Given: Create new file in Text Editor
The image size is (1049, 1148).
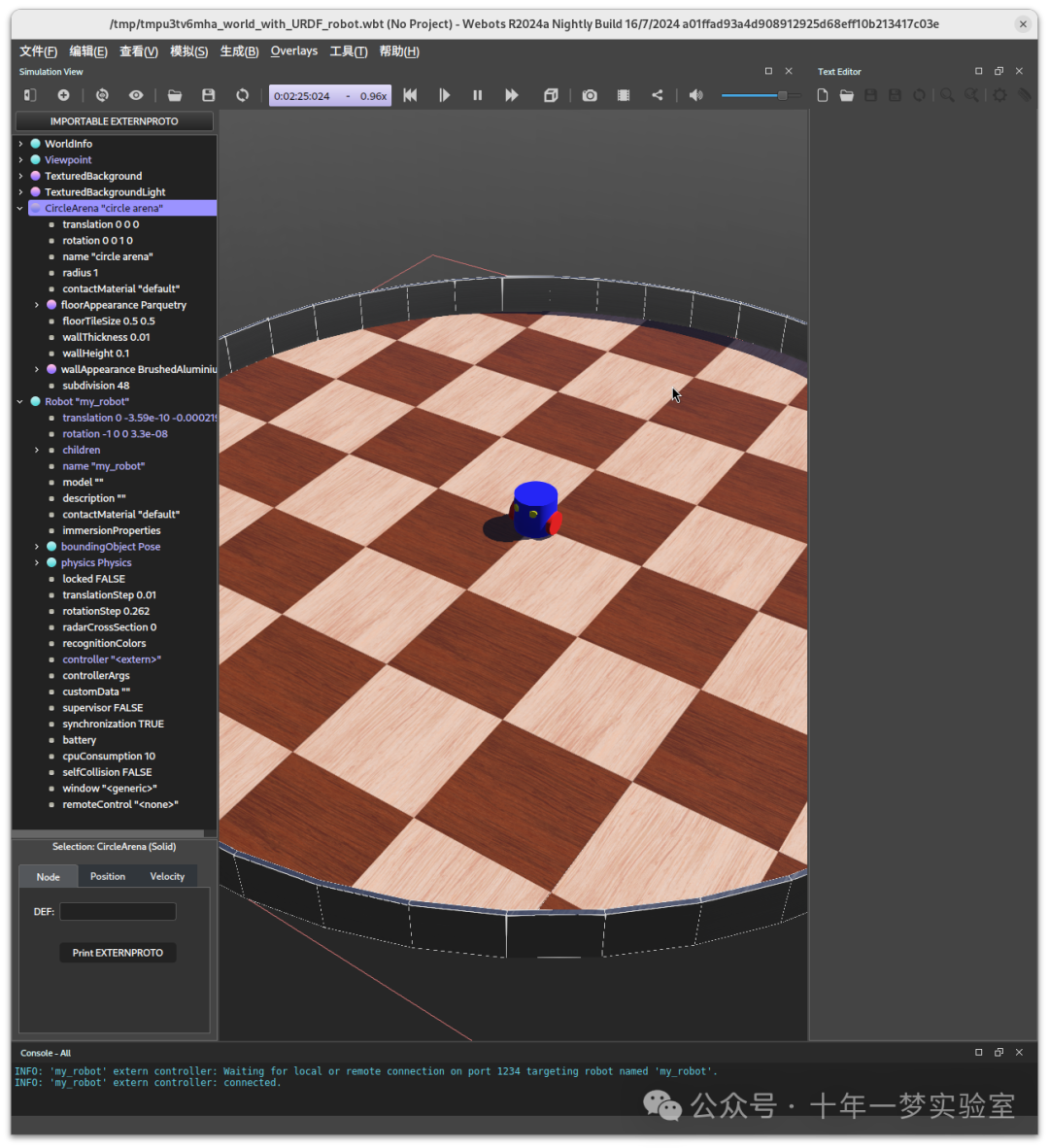Looking at the screenshot, I should (823, 95).
